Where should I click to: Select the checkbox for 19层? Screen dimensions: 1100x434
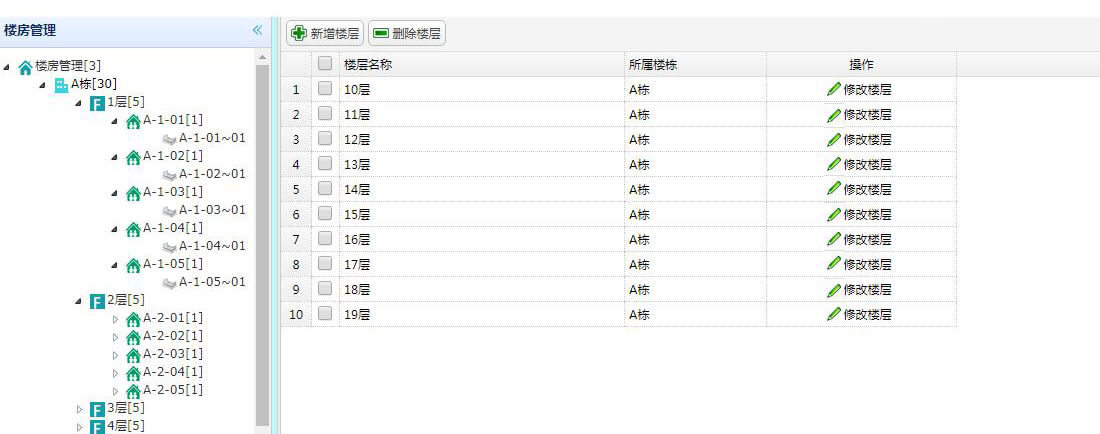(325, 314)
